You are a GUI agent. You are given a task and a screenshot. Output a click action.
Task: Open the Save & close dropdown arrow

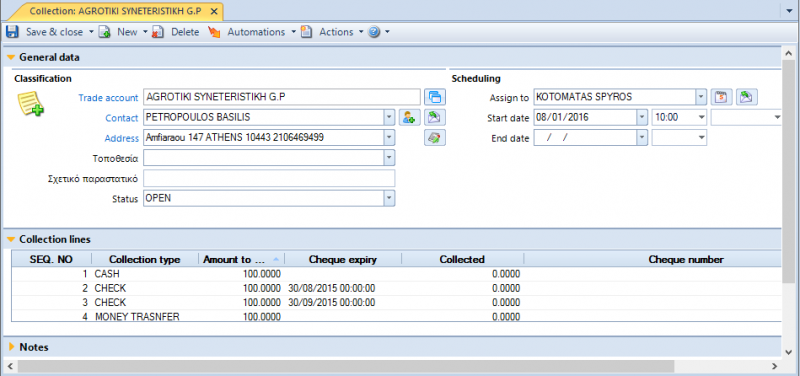tap(91, 32)
